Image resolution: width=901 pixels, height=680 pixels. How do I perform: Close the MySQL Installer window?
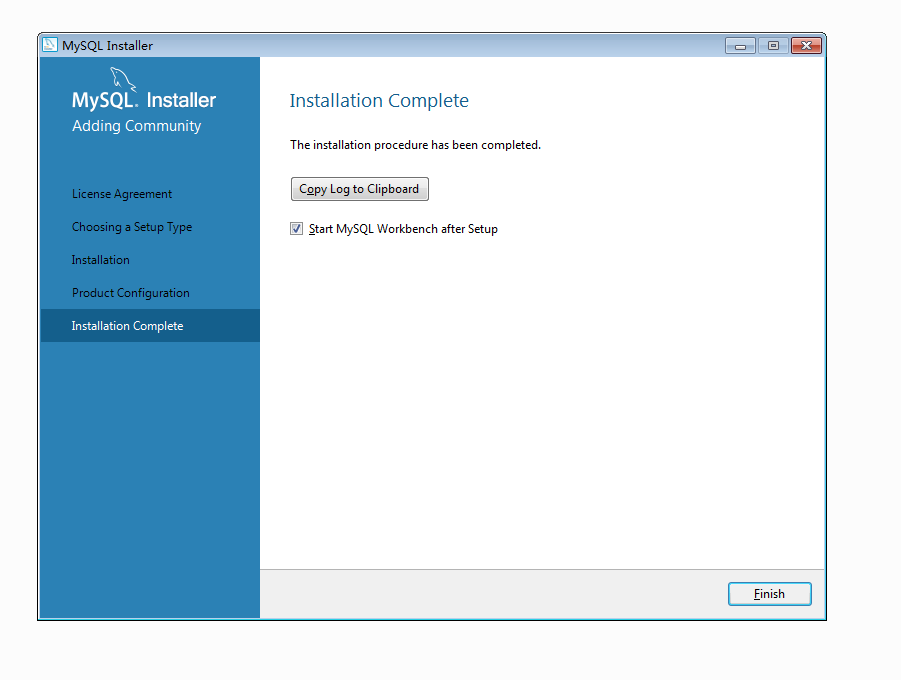[x=806, y=46]
